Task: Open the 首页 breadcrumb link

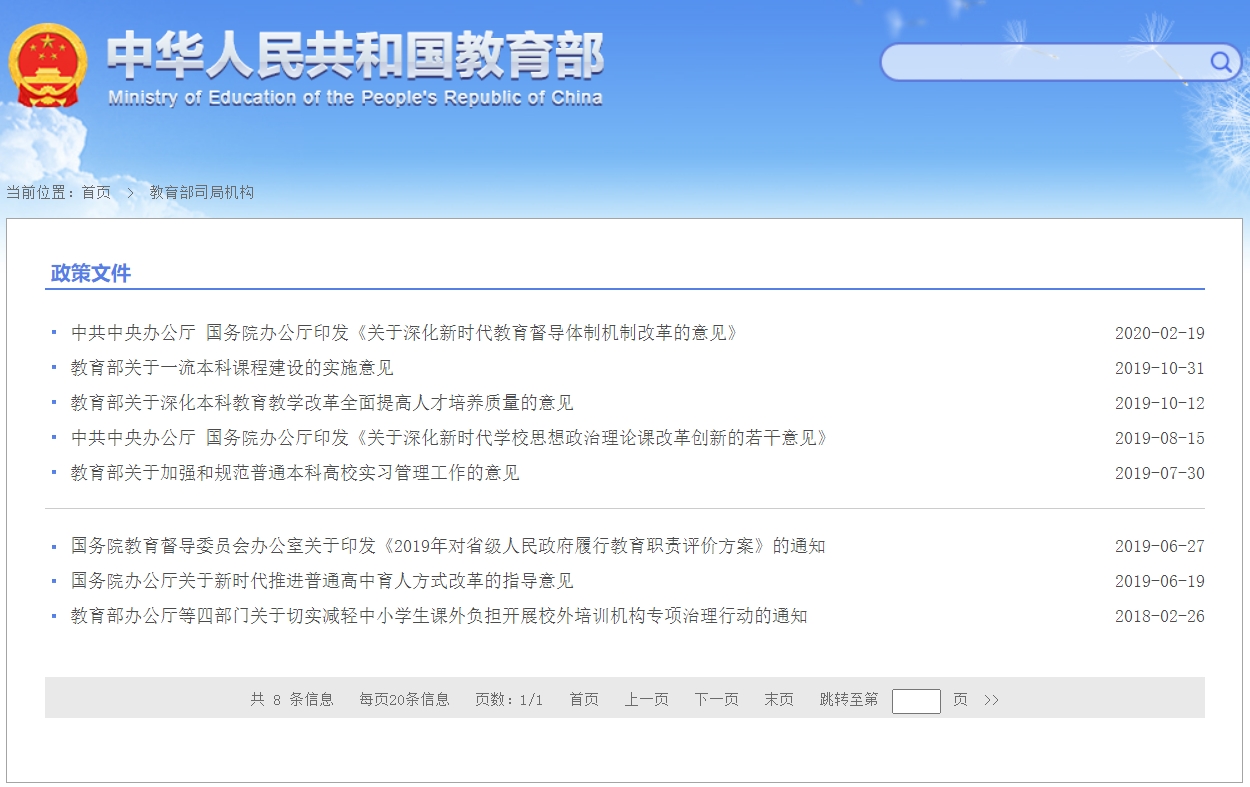Action: coord(97,192)
